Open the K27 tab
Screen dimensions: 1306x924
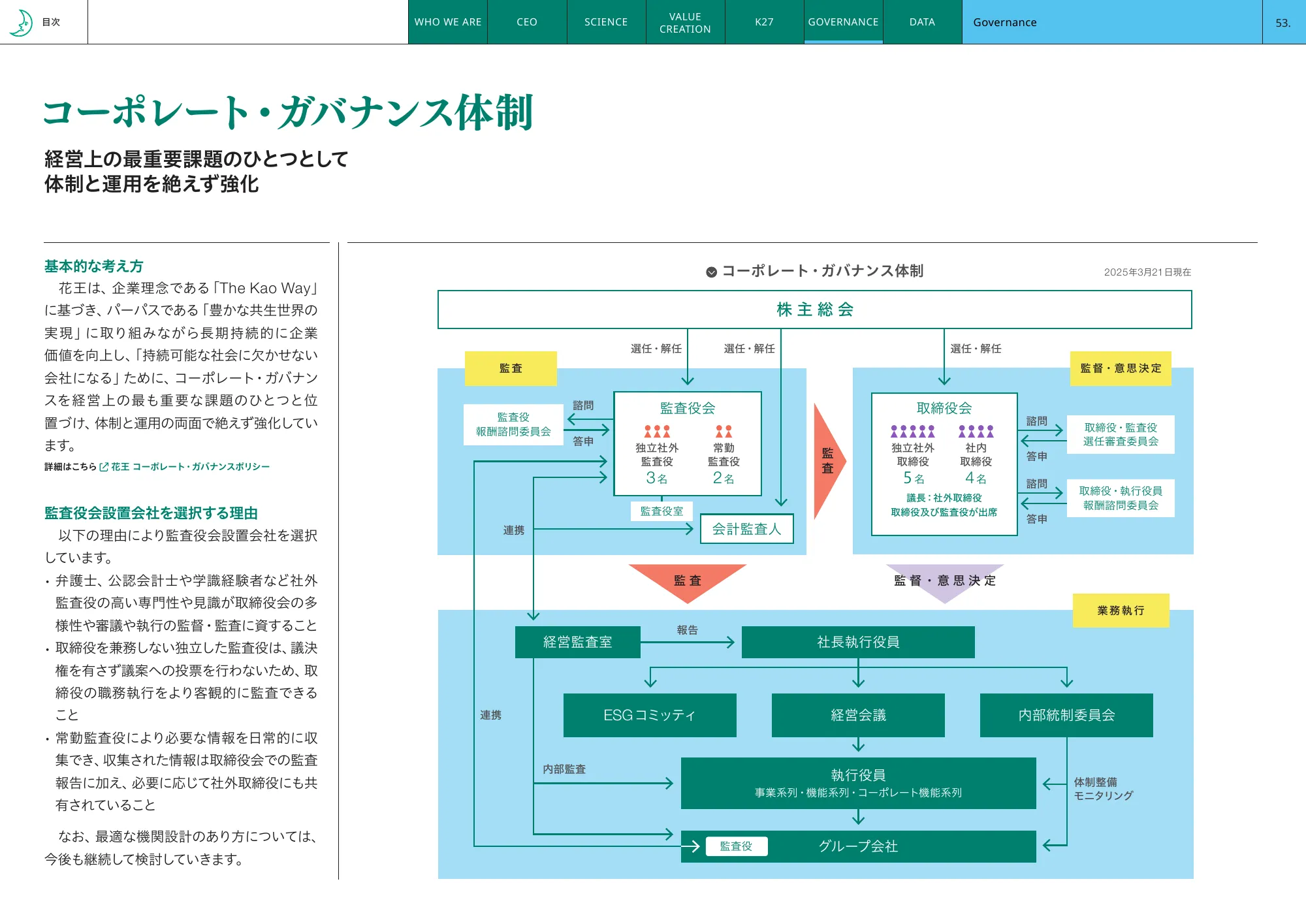(x=764, y=22)
